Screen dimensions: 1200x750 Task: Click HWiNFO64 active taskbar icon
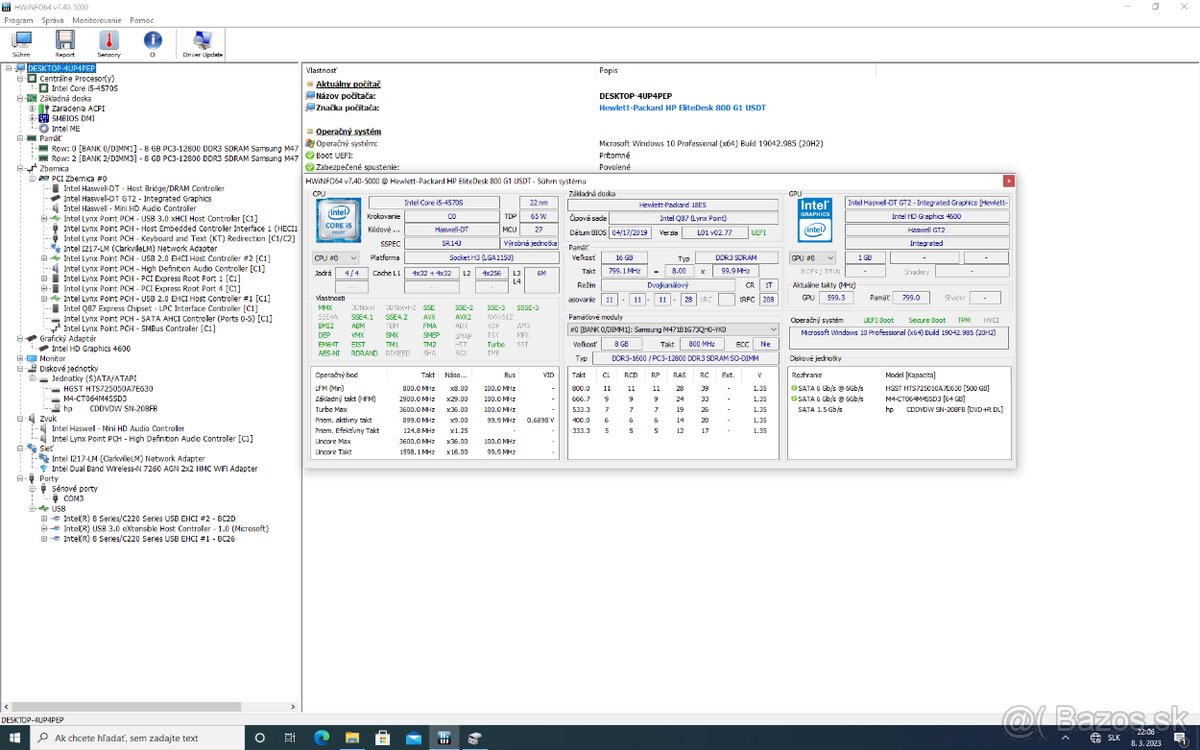445,738
